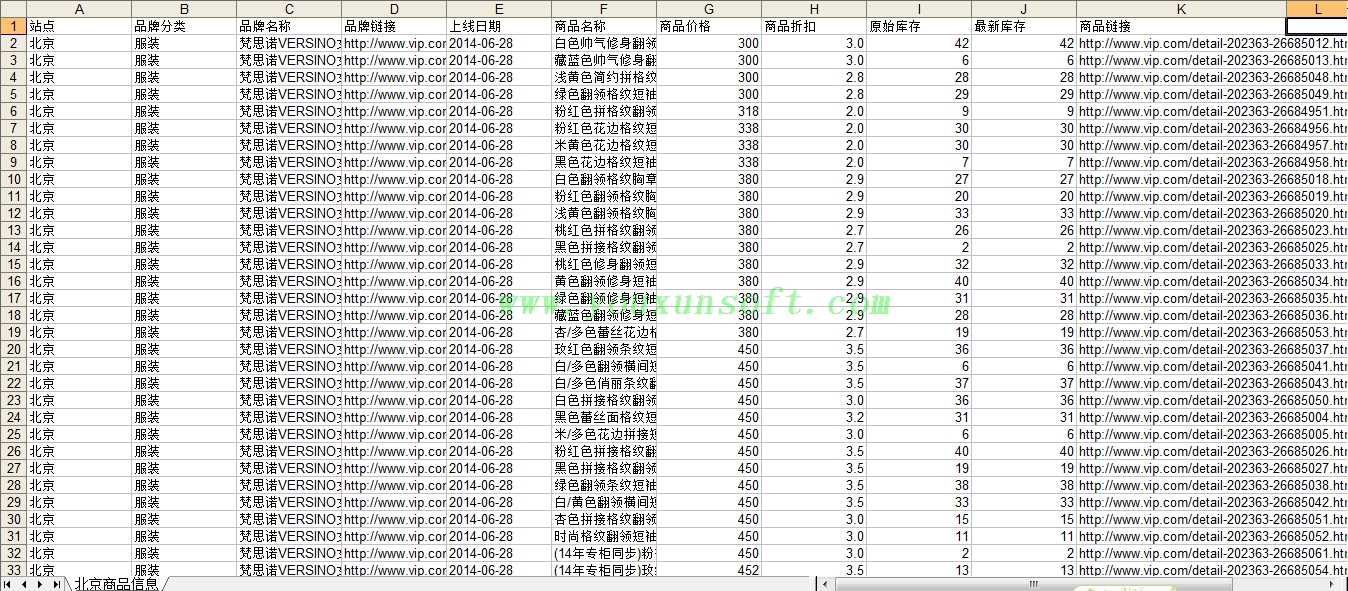Click the Select All corner box
Image resolution: width=1348 pixels, height=591 pixels.
pyautogui.click(x=13, y=9)
